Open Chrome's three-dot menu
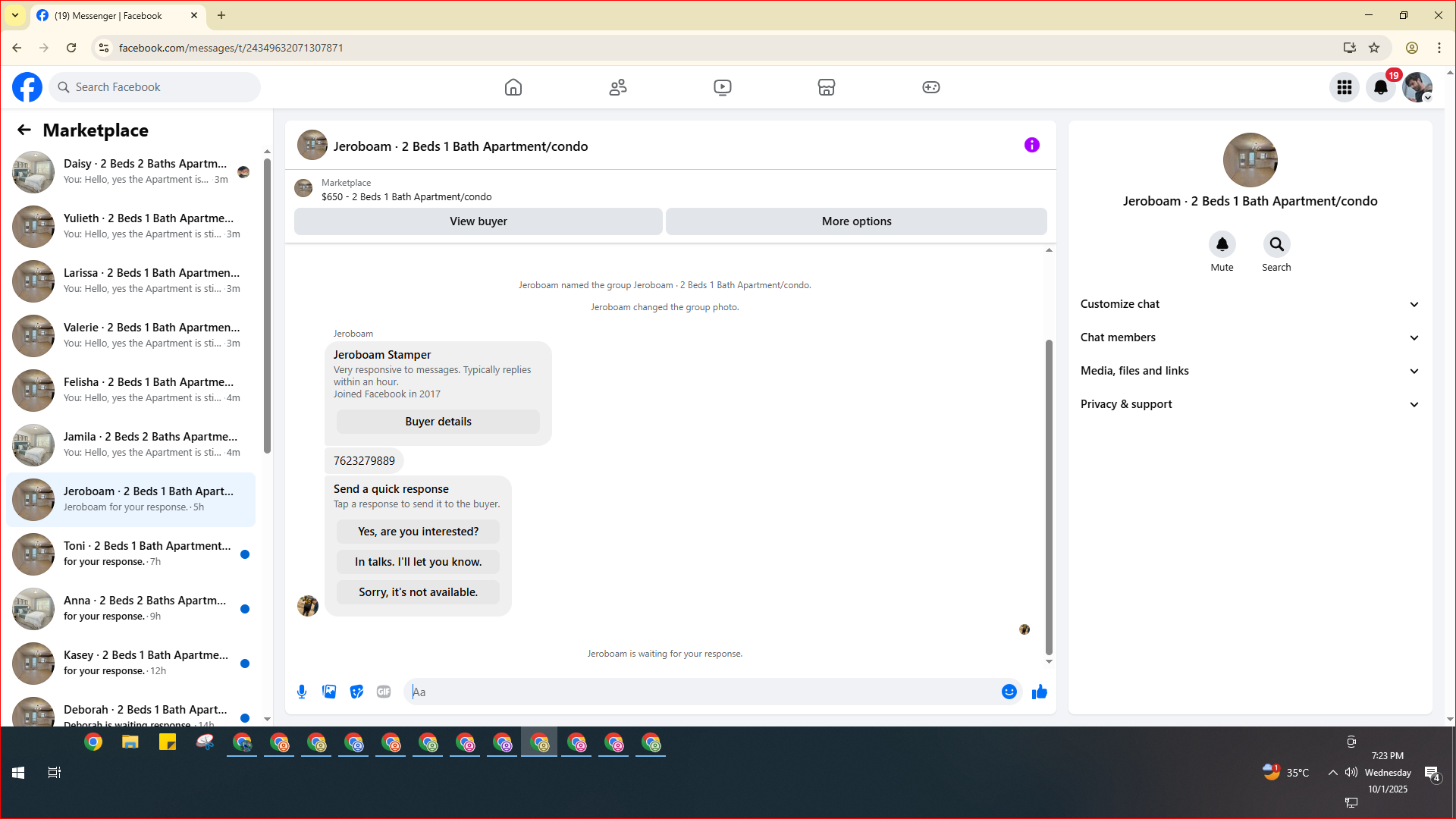 [x=1439, y=48]
